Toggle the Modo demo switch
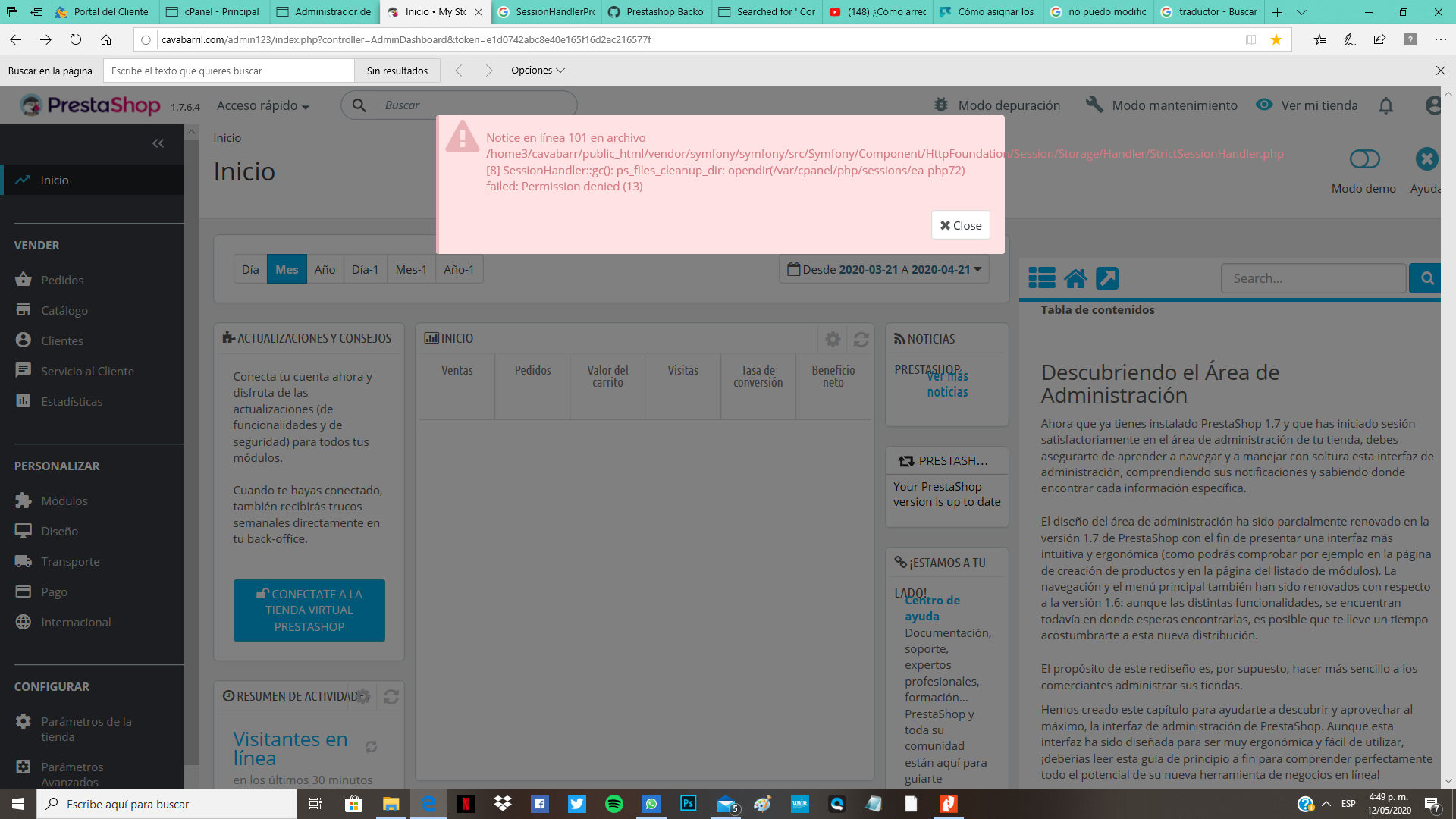The image size is (1456, 819). pos(1363,159)
